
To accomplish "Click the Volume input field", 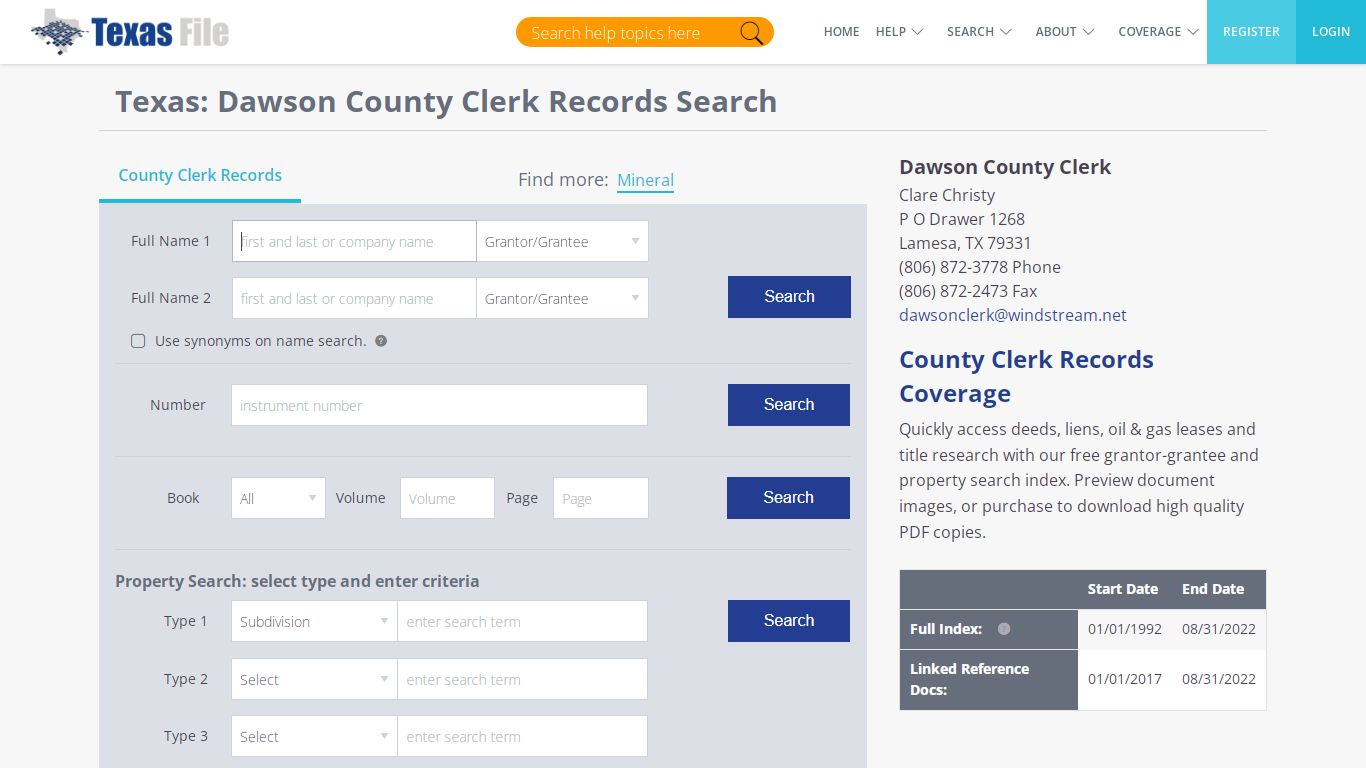I will click(447, 498).
